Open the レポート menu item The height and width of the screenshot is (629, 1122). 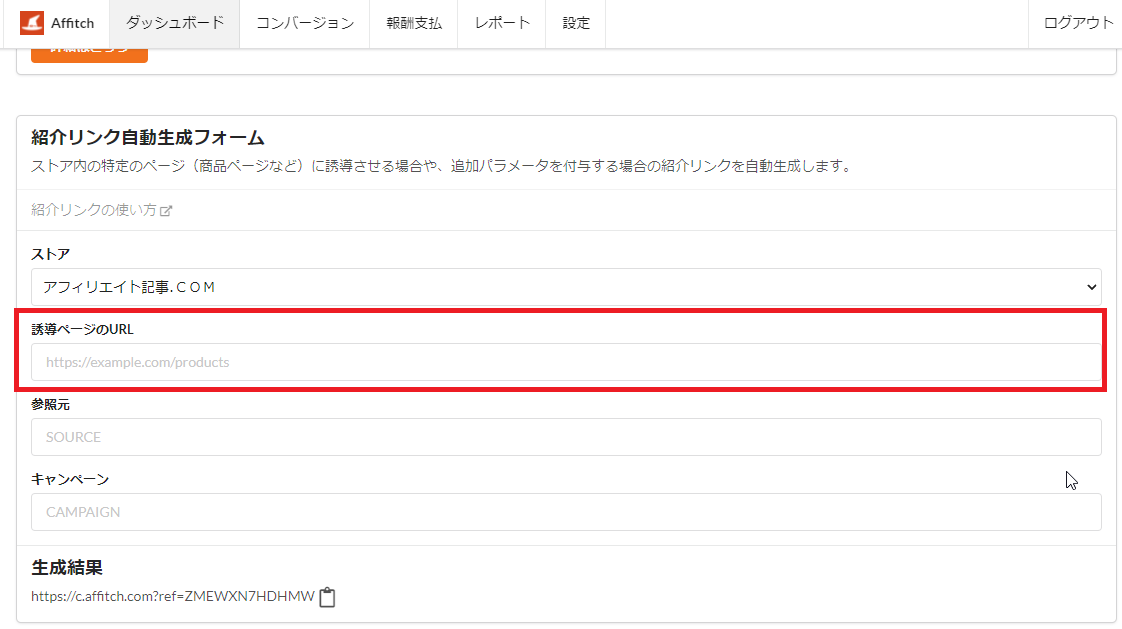click(x=502, y=23)
